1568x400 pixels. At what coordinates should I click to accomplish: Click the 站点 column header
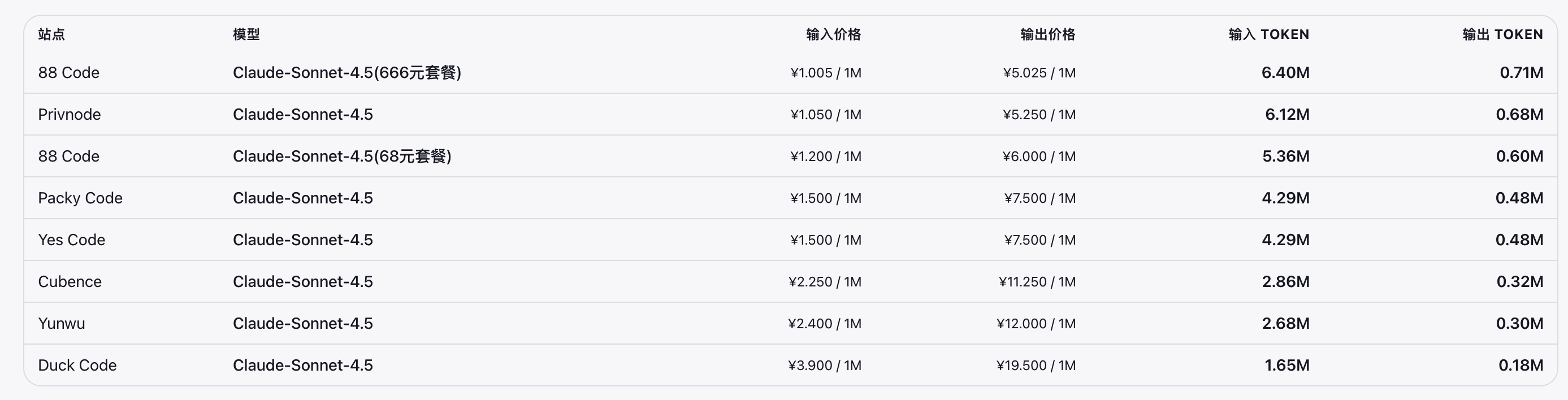(51, 34)
